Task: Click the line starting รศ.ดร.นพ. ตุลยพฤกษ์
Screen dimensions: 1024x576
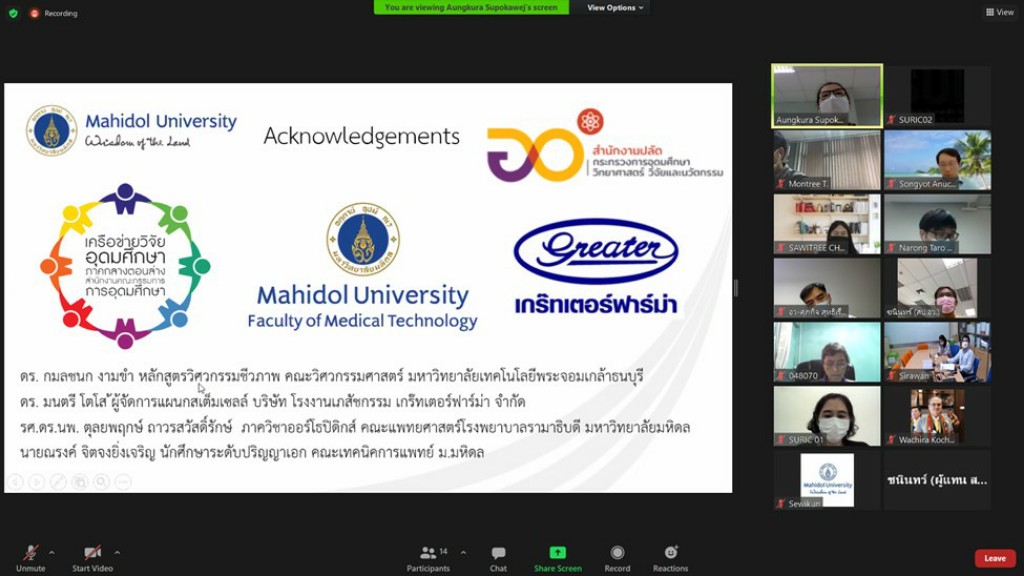Action: 355,427
